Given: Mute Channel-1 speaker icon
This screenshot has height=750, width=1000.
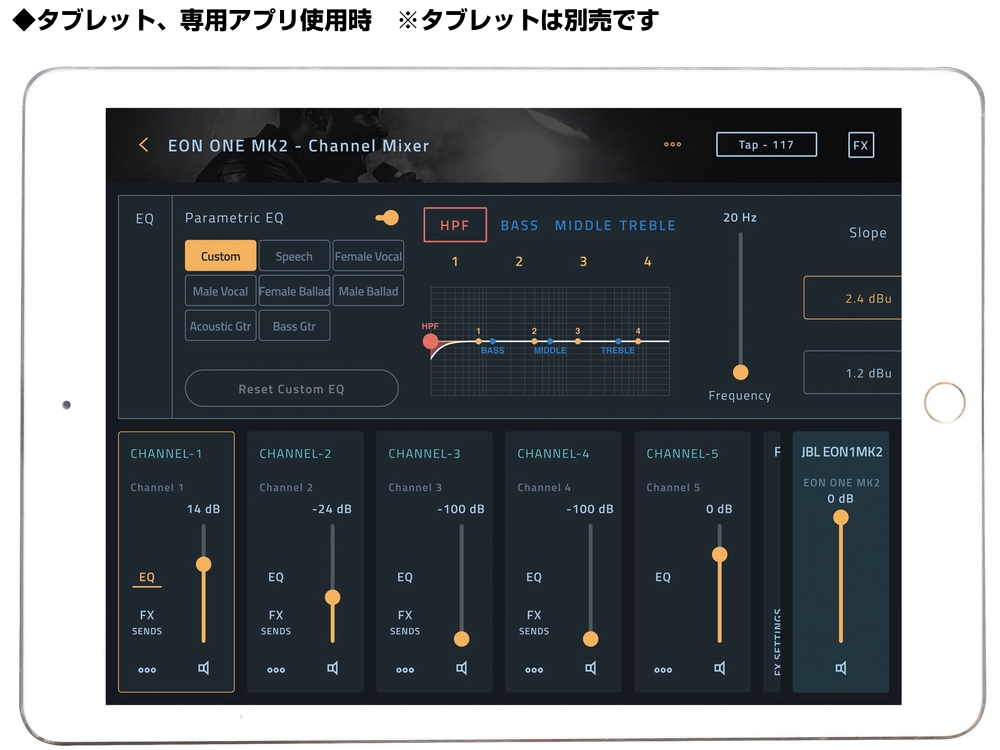Looking at the screenshot, I should click(203, 668).
